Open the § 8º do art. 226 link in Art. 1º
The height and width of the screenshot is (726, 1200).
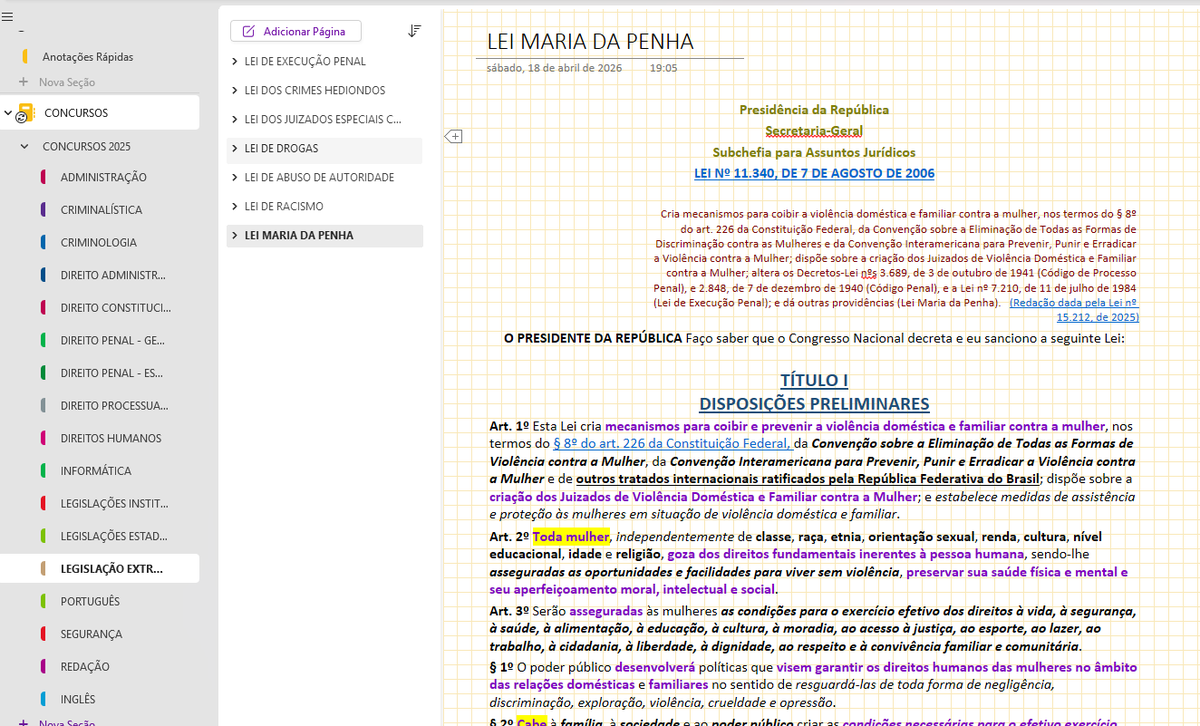point(673,442)
